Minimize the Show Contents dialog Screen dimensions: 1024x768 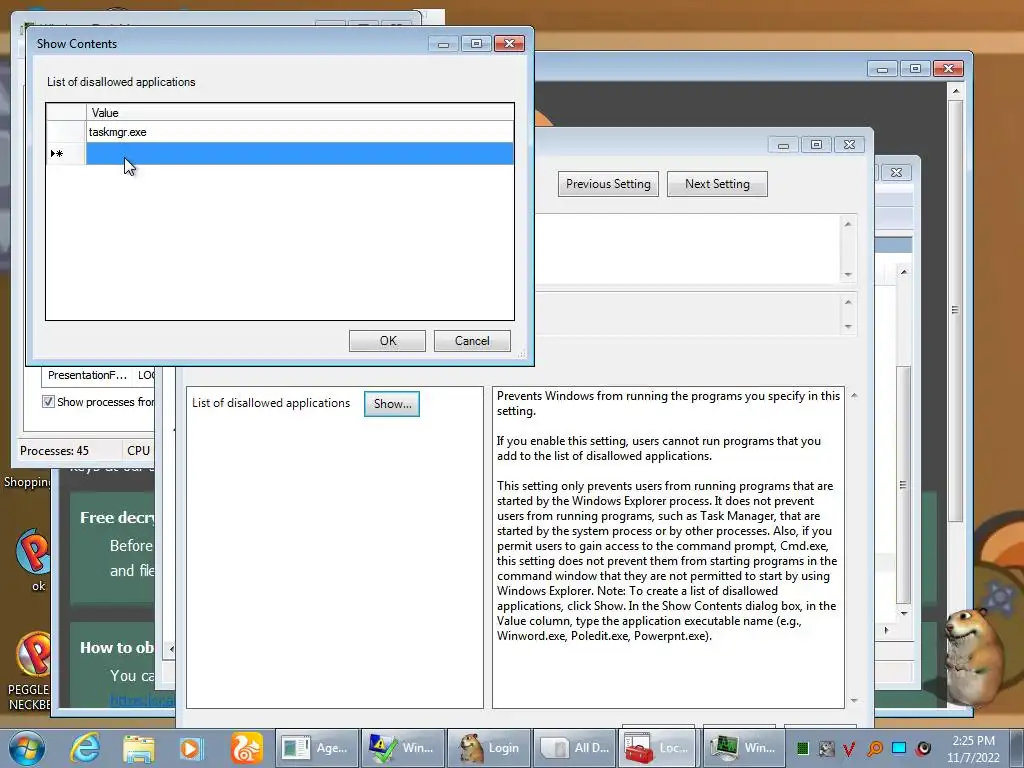pos(443,44)
